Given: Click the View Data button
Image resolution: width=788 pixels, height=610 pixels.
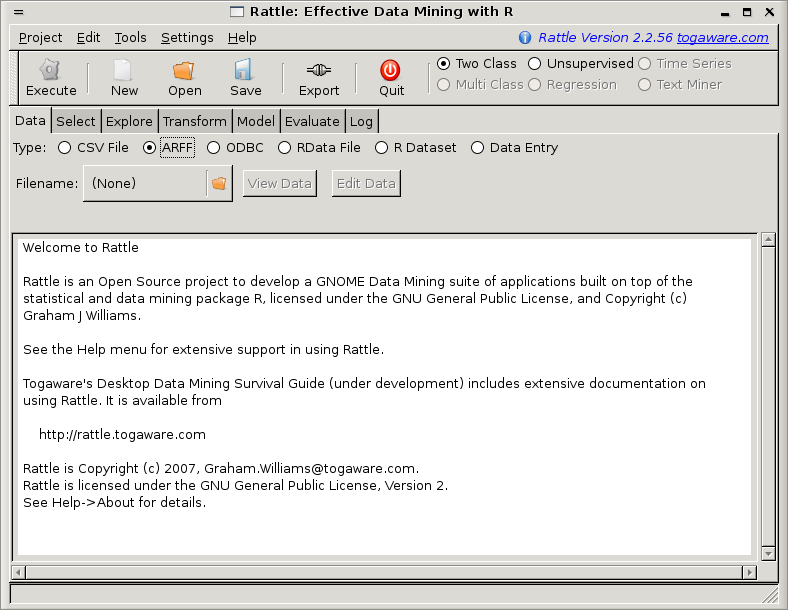Looking at the screenshot, I should point(279,184).
